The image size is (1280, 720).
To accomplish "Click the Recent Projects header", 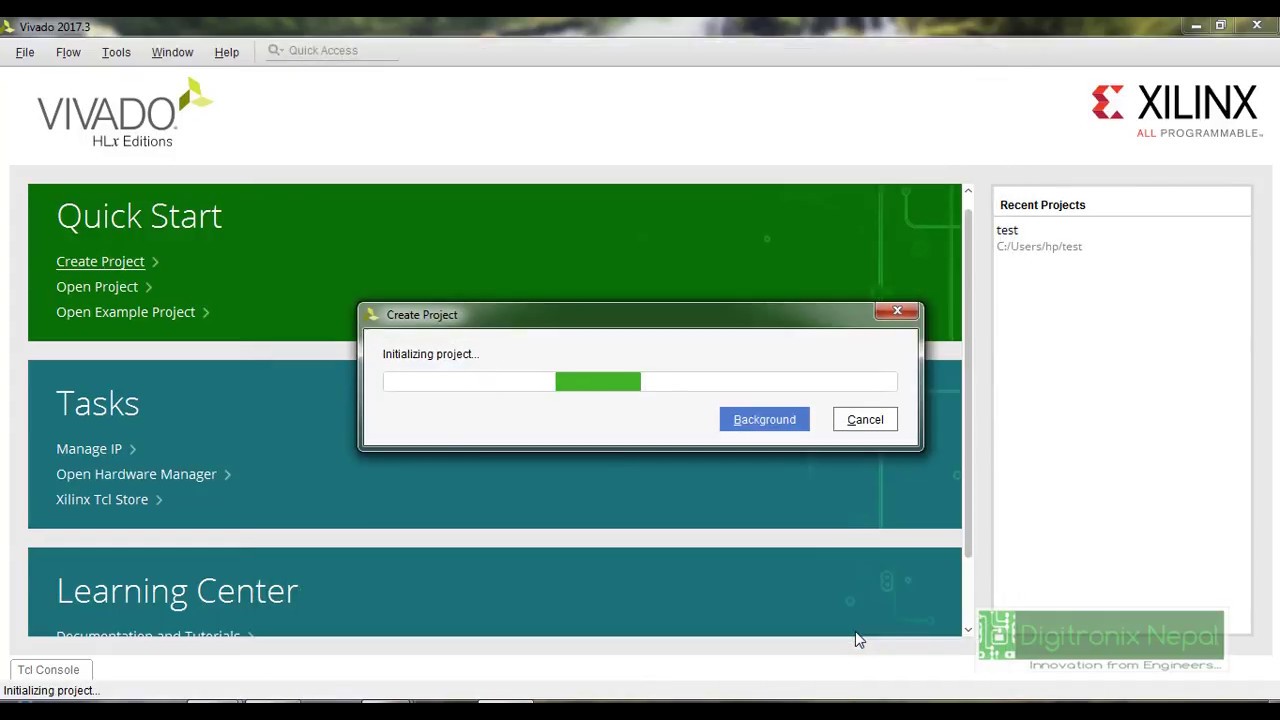I will point(1042,205).
